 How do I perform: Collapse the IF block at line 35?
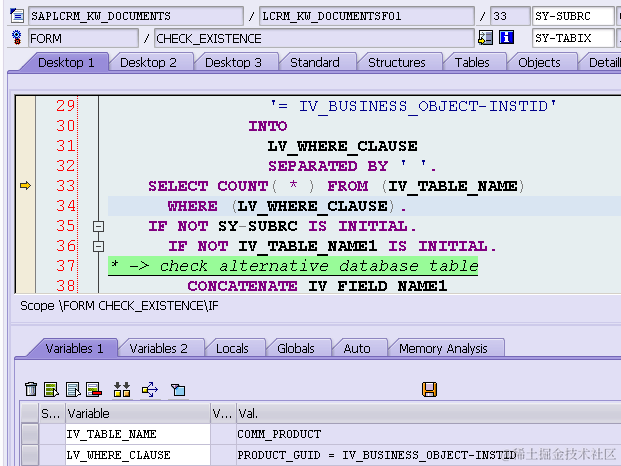(98, 226)
